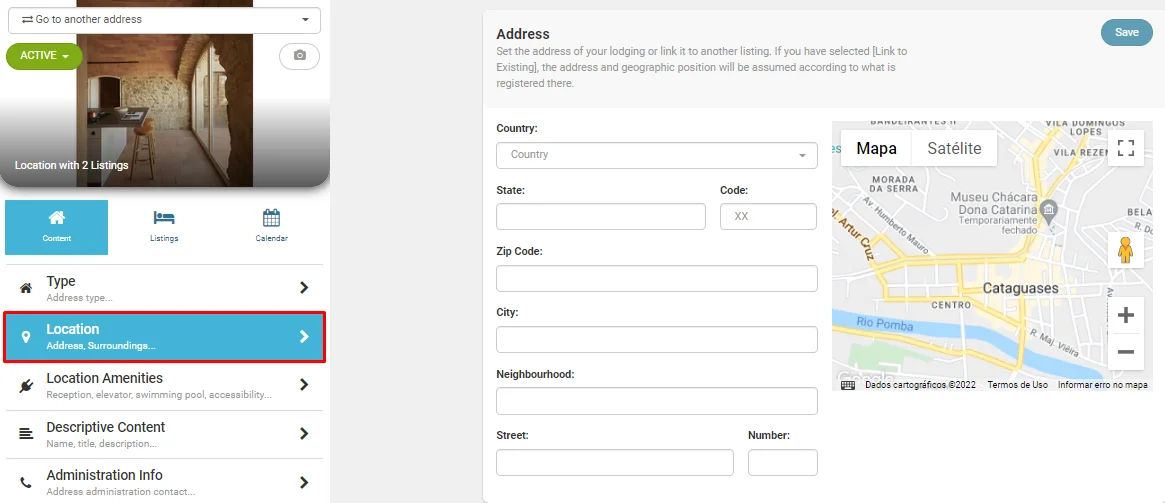
Task: Open the Calendar tab
Action: (x=271, y=226)
